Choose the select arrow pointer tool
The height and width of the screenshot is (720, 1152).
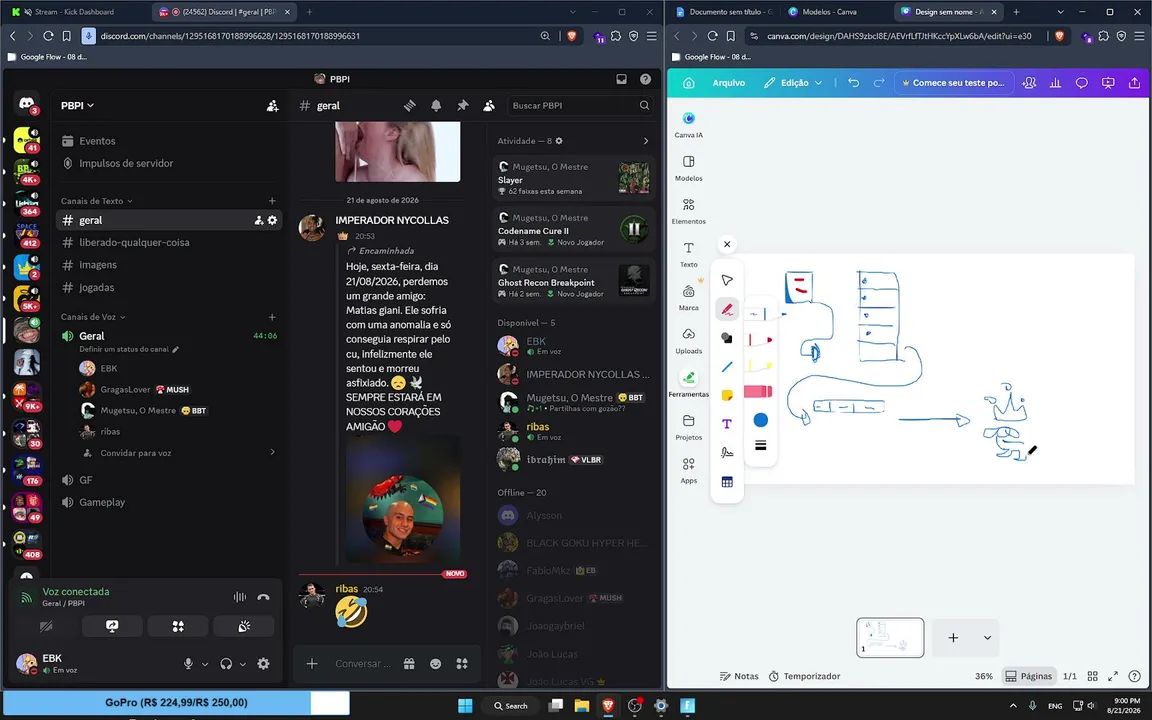[727, 280]
